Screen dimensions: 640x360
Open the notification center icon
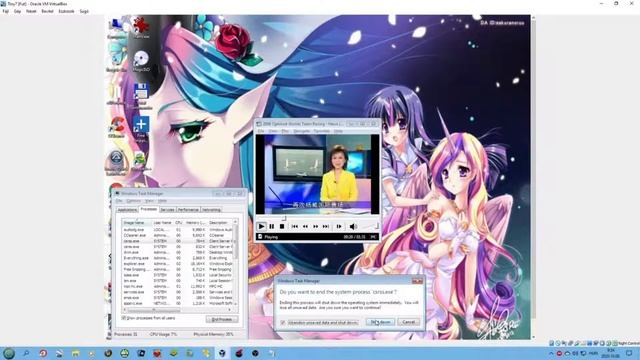[x=629, y=353]
